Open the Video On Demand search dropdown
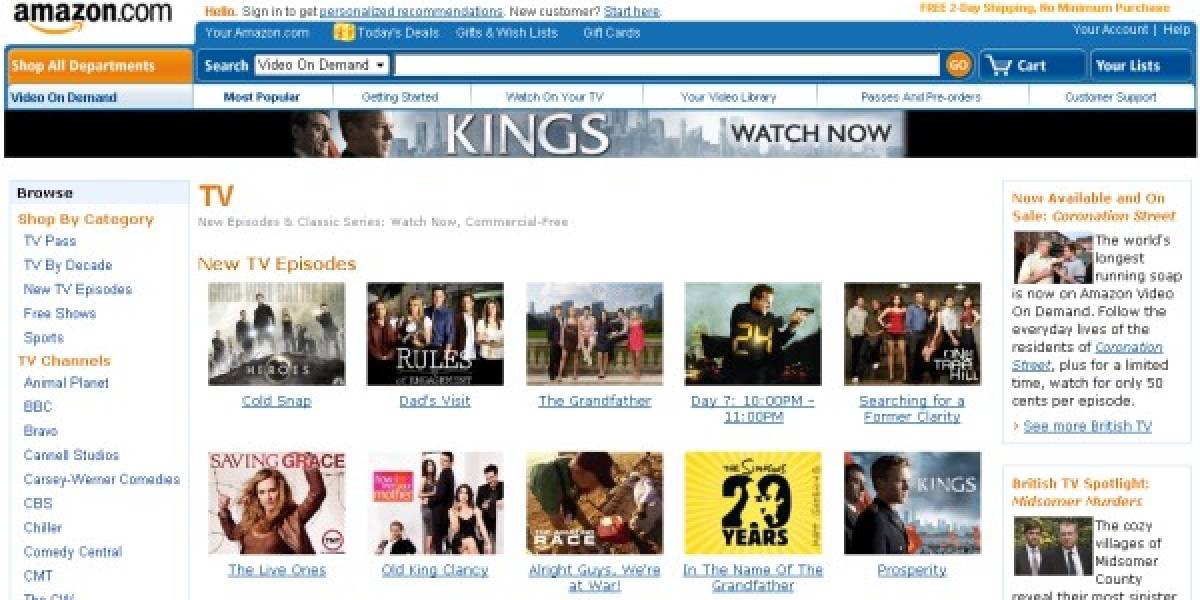Image resolution: width=1200 pixels, height=600 pixels. click(322, 65)
